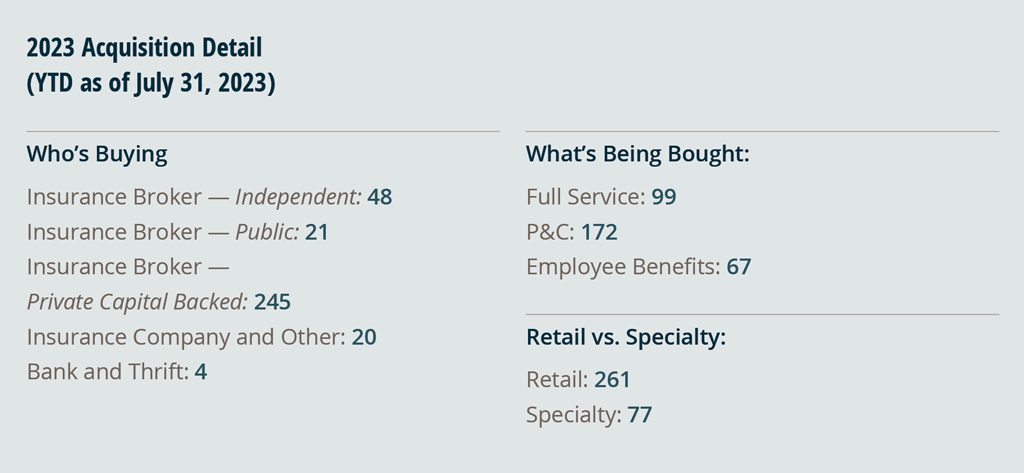Click the Retail count 261
The image size is (1024, 473).
pos(612,380)
